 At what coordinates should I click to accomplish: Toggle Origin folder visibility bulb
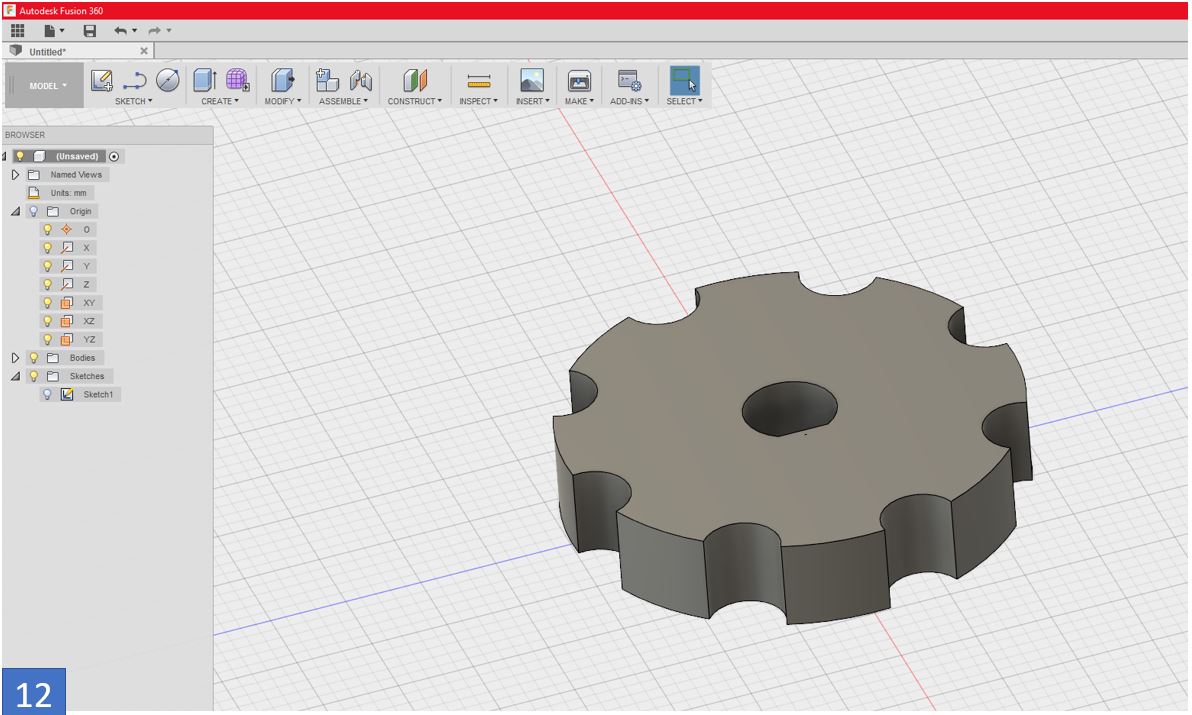tap(33, 211)
